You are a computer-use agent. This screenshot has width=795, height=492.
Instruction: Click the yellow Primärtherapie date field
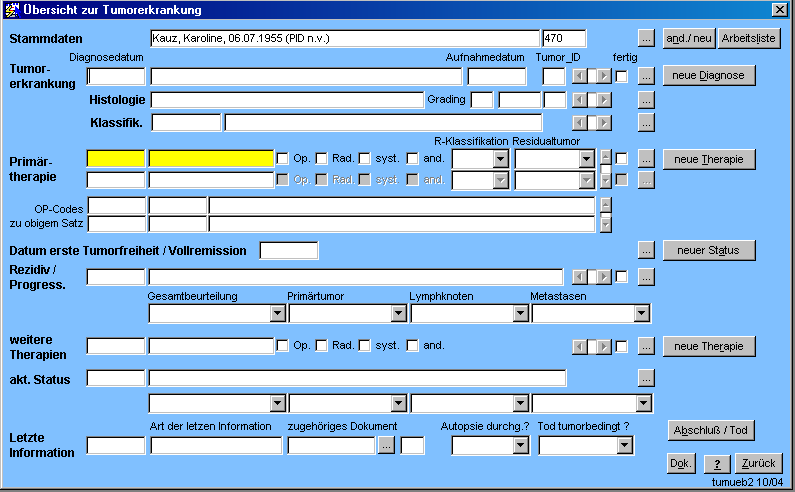pyautogui.click(x=116, y=158)
